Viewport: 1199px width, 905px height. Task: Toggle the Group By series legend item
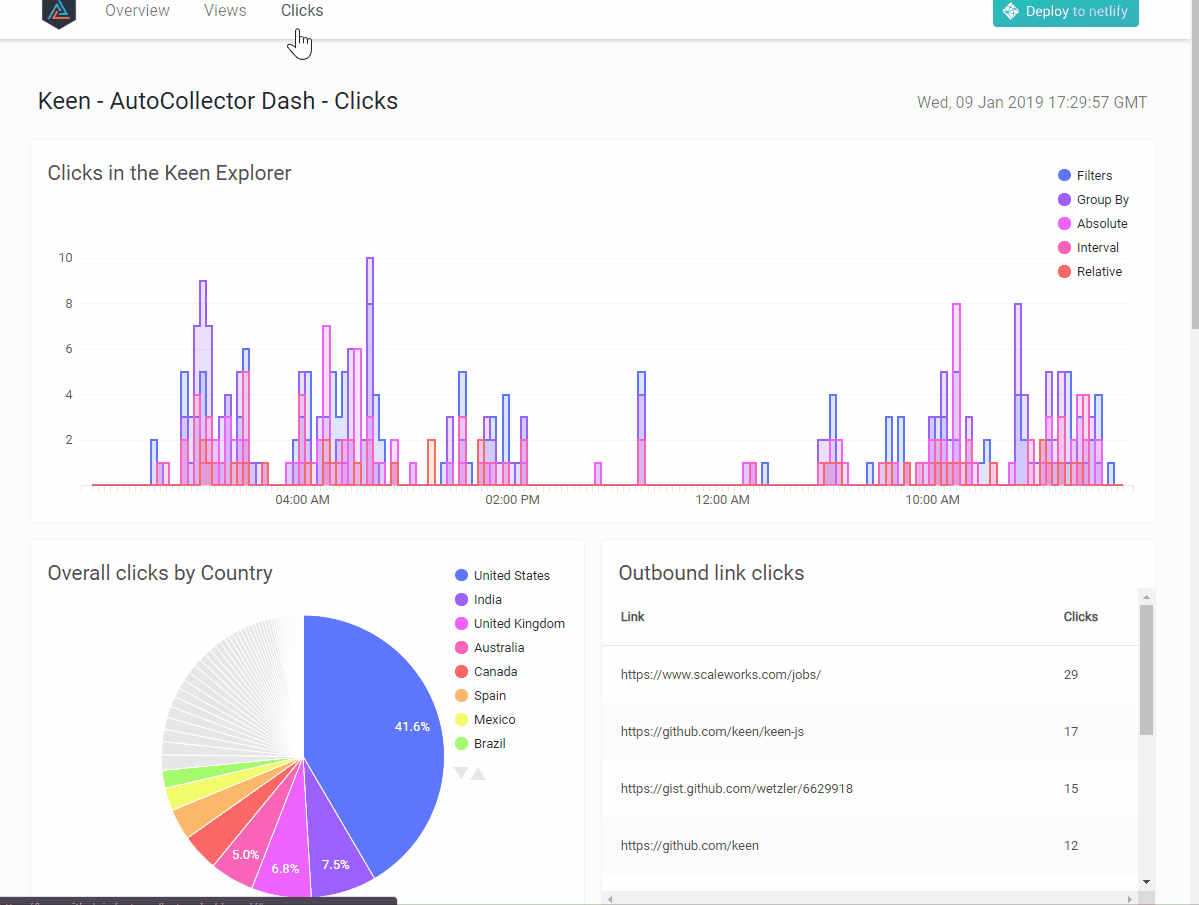(x=1093, y=199)
